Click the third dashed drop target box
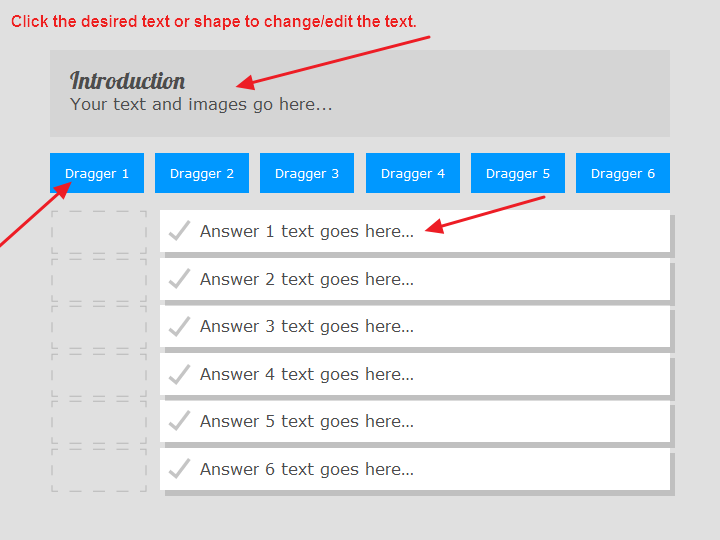 [x=99, y=327]
